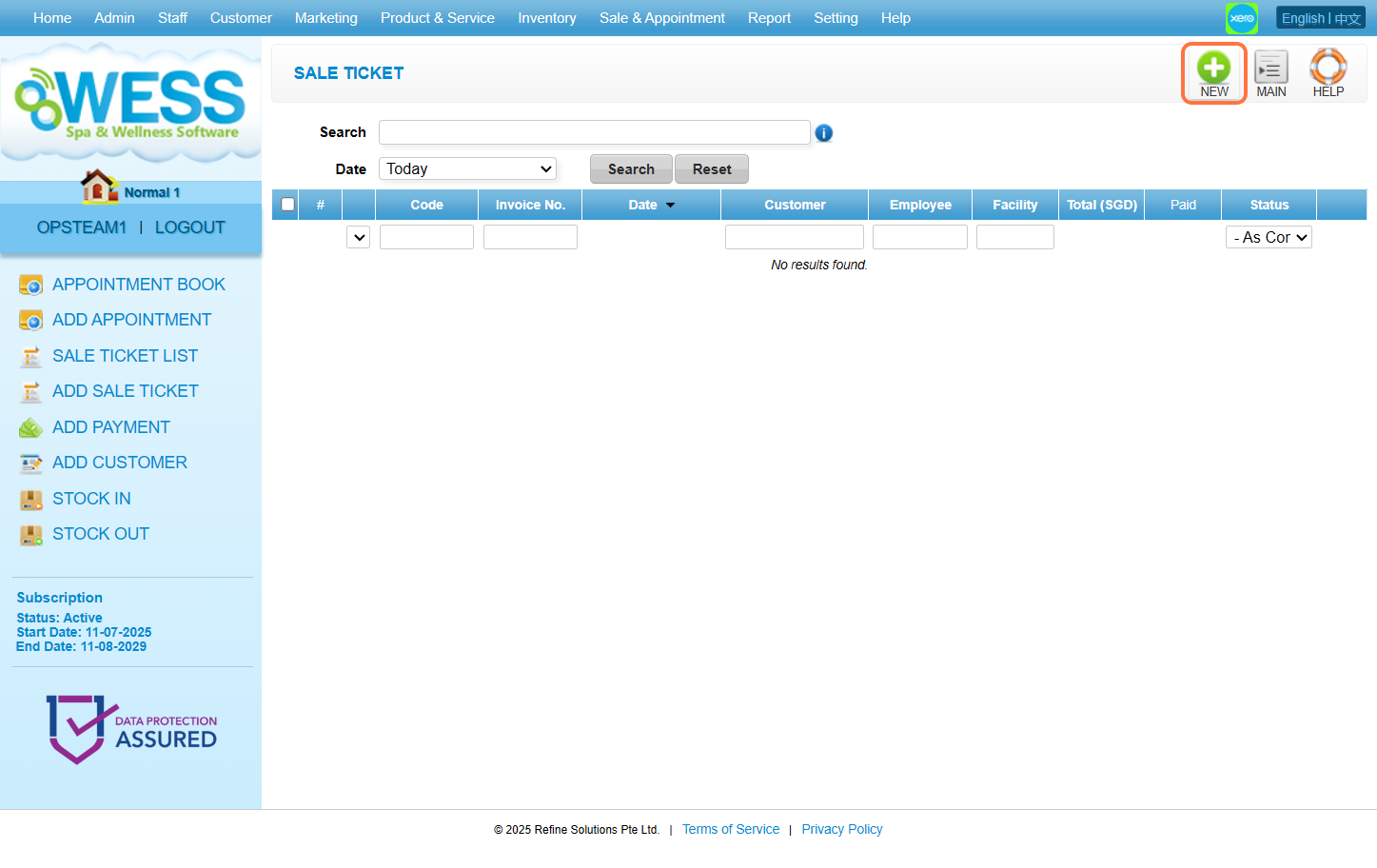Click the Stock In sidebar icon
The height and width of the screenshot is (868, 1377).
[x=31, y=500]
